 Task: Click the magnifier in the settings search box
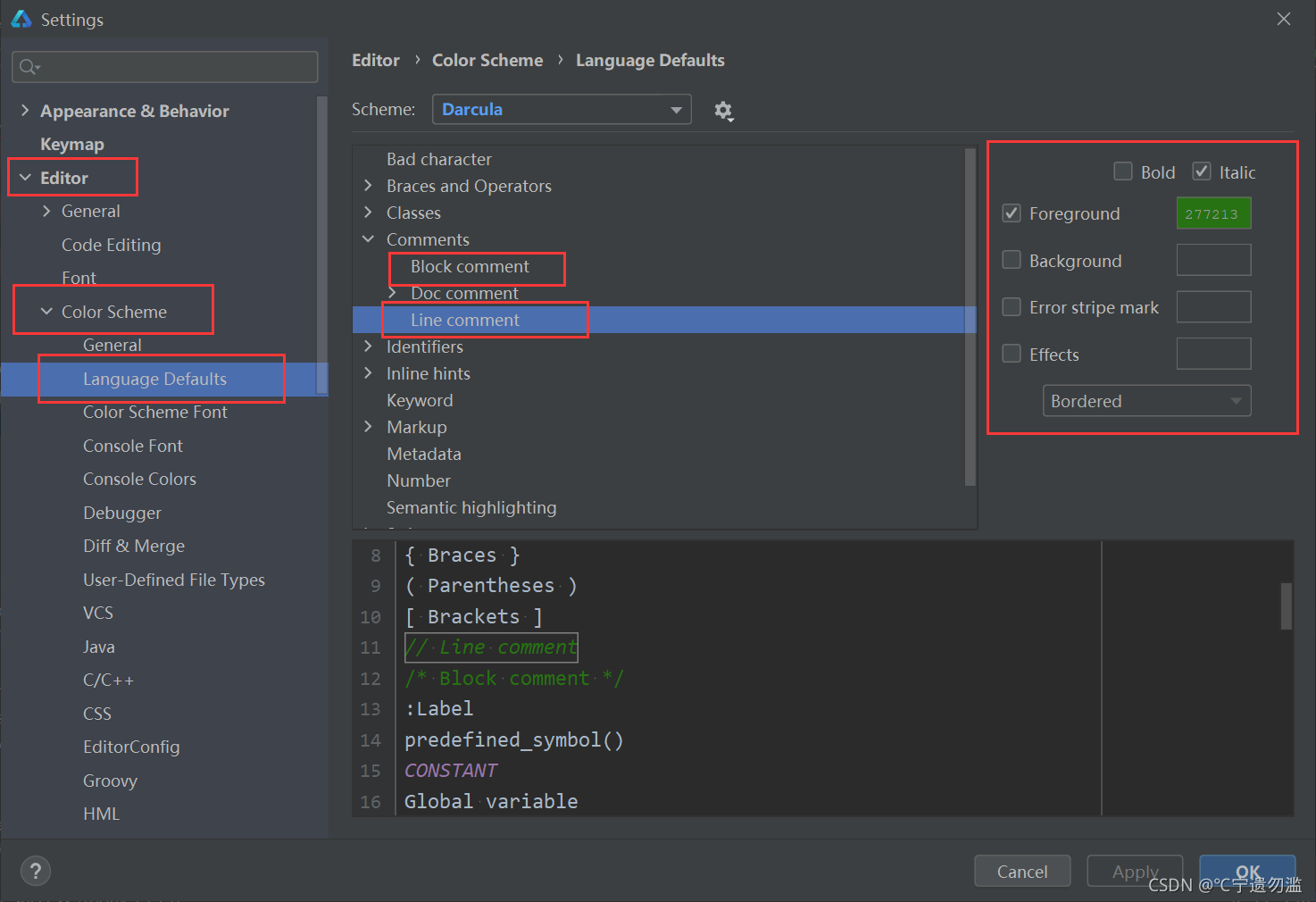pos(28,66)
